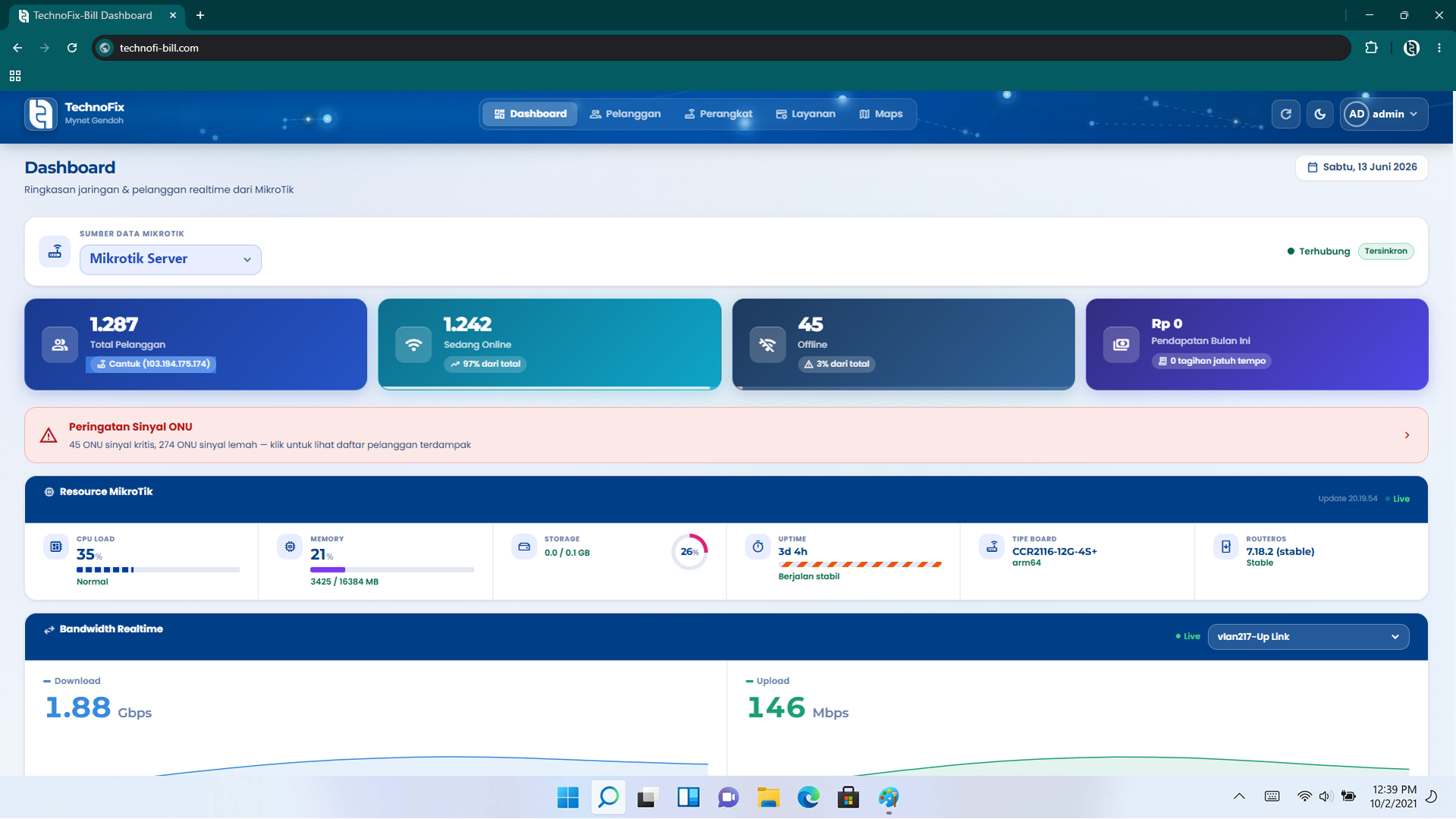Click the TechnoFix logo icon

[x=41, y=114]
